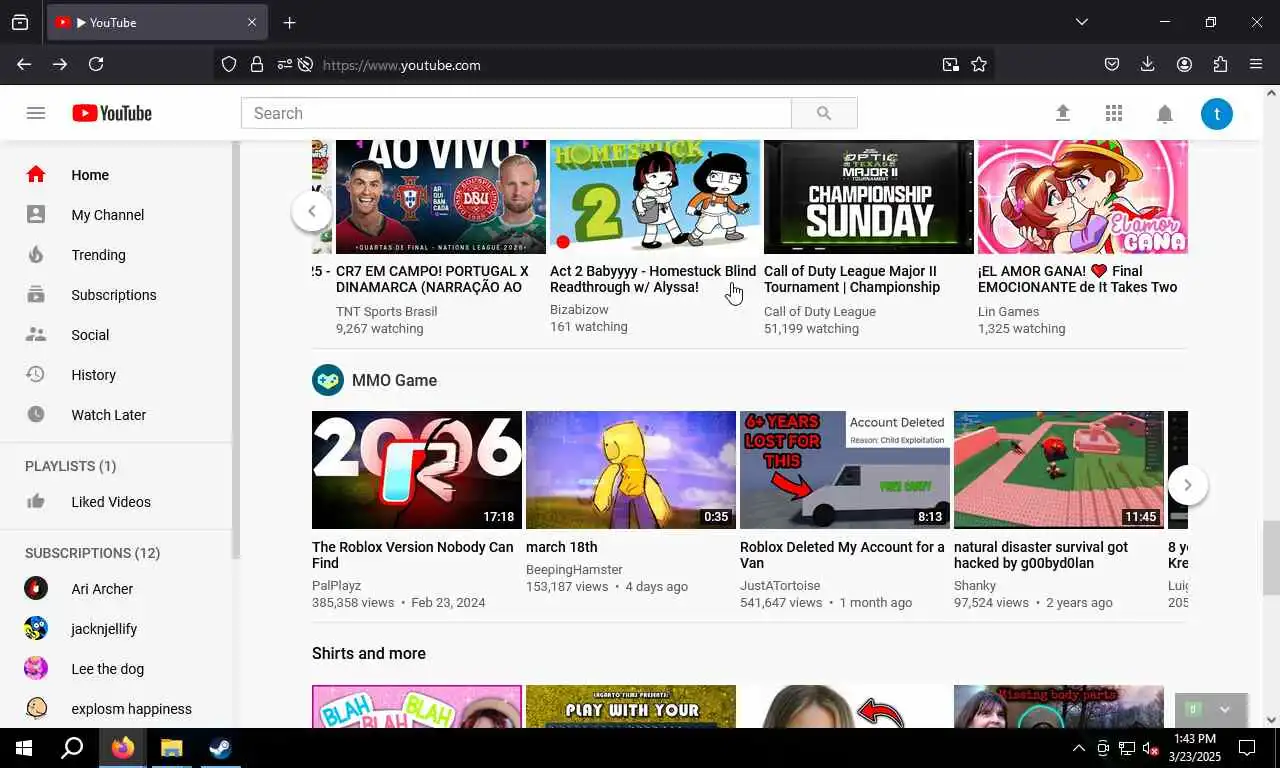Image resolution: width=1280 pixels, height=768 pixels.
Task: Open the upload video icon
Action: [x=1063, y=113]
